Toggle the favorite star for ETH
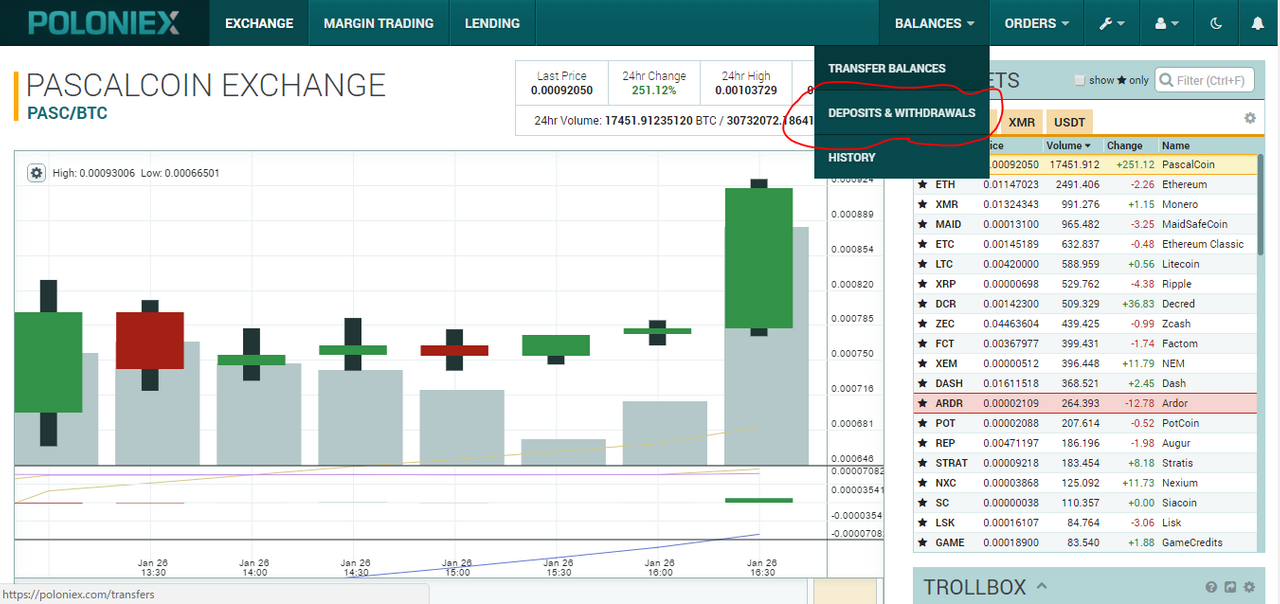Screen dimensions: 1280x604 coord(922,185)
